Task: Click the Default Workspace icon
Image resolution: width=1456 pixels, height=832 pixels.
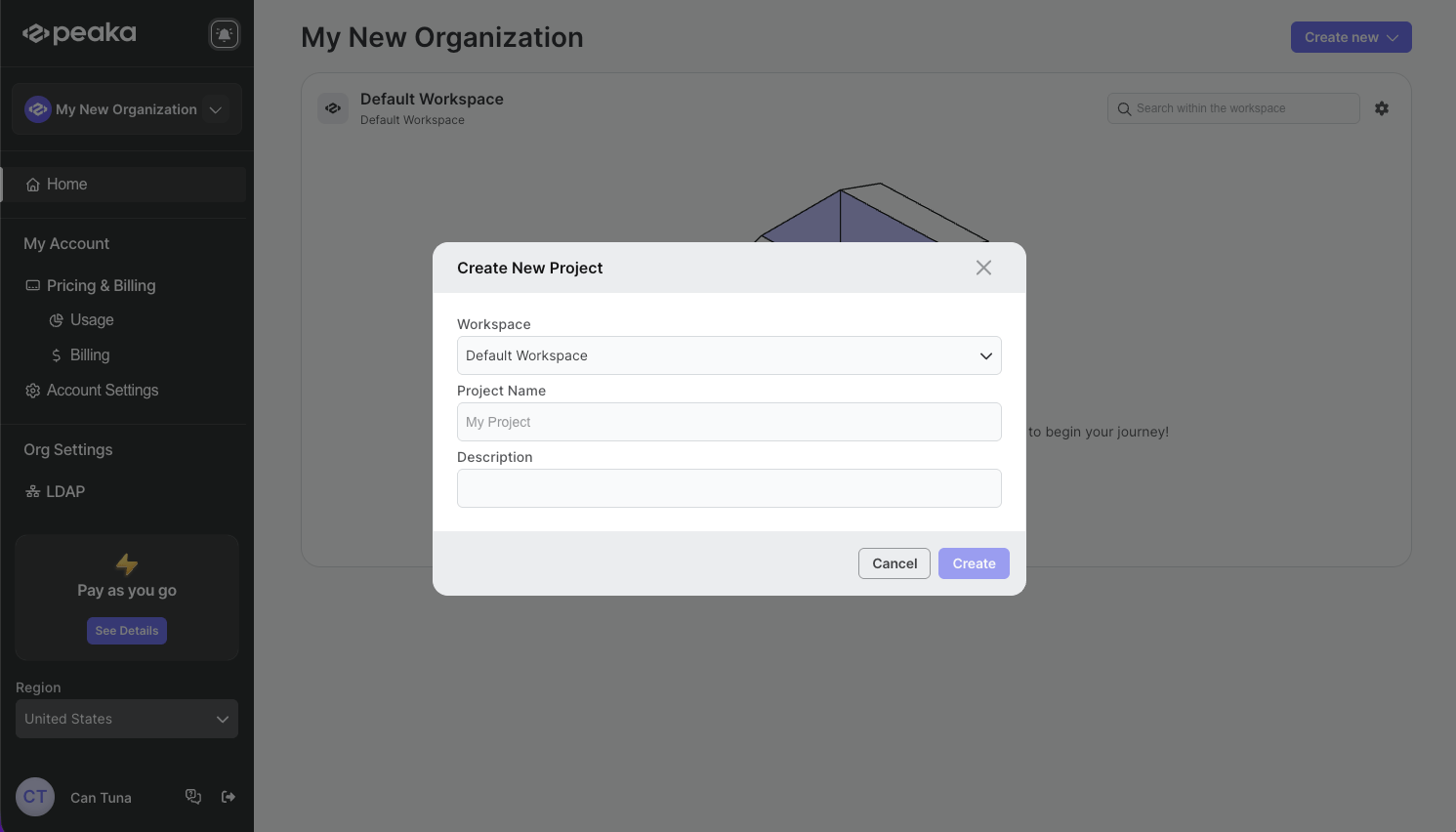Action: click(333, 108)
